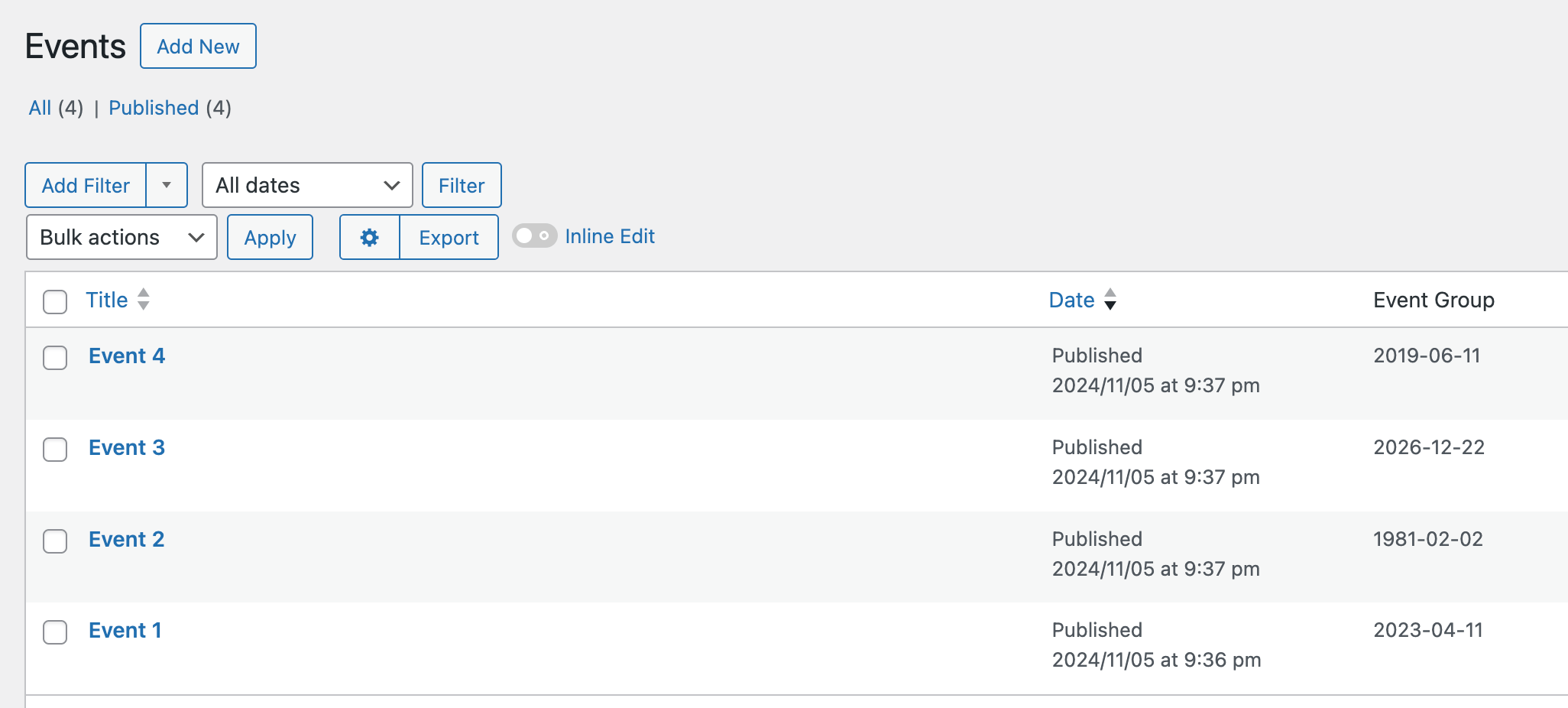Screen dimensions: 1568x708
Task: Open the Add Filter dropdown arrow
Action: [x=167, y=186]
